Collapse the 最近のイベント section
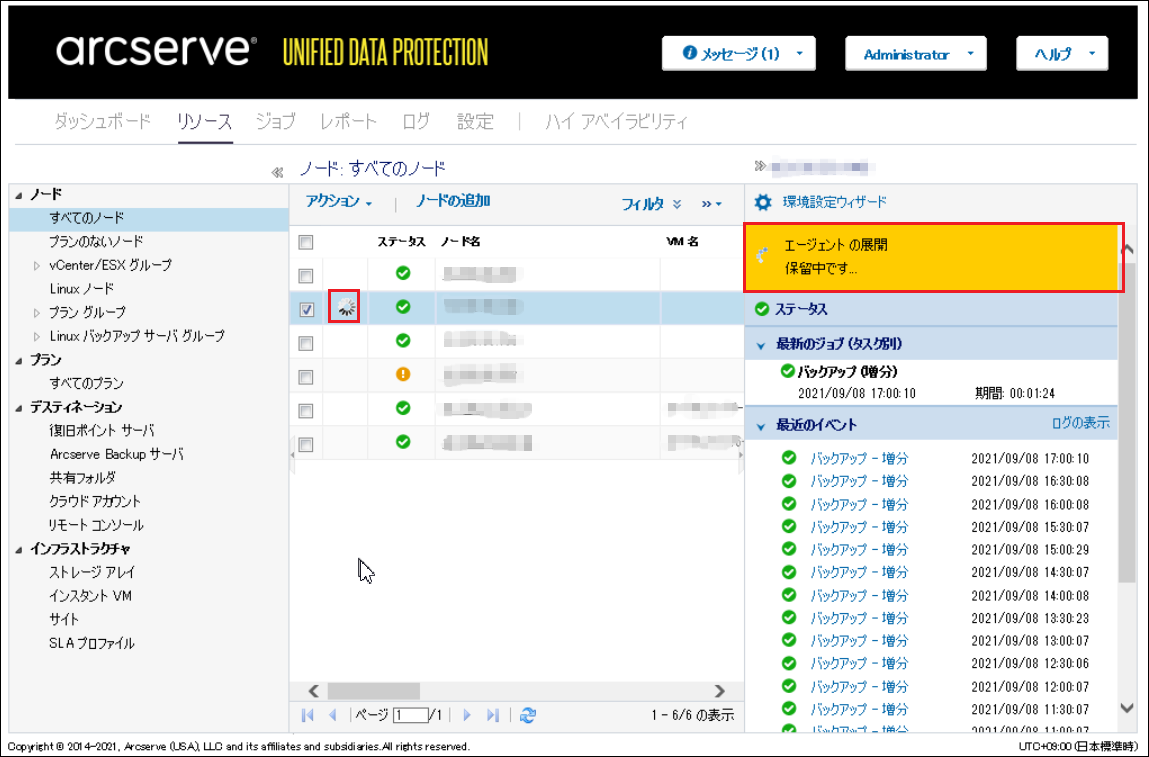This screenshot has width=1149, height=757. point(761,426)
